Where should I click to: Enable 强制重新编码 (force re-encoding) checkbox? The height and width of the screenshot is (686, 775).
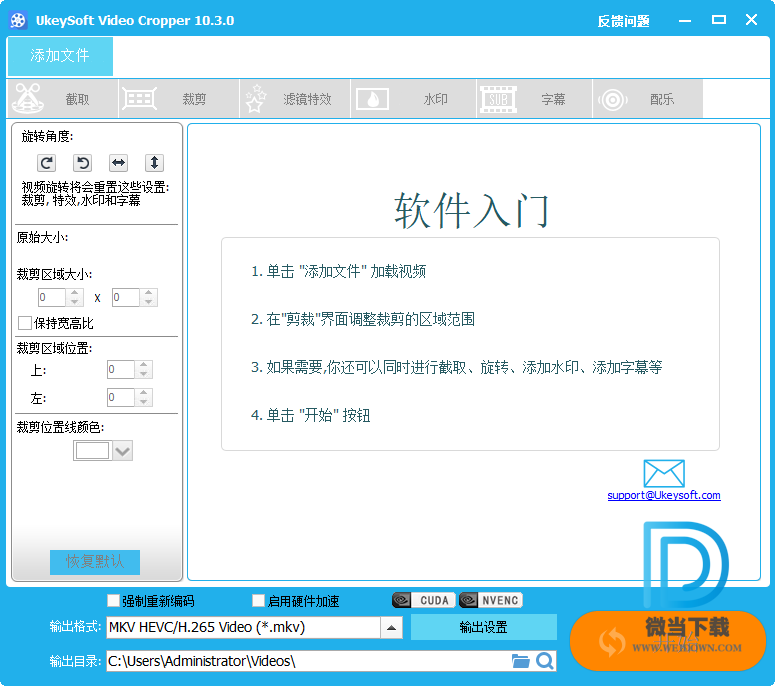pyautogui.click(x=114, y=600)
